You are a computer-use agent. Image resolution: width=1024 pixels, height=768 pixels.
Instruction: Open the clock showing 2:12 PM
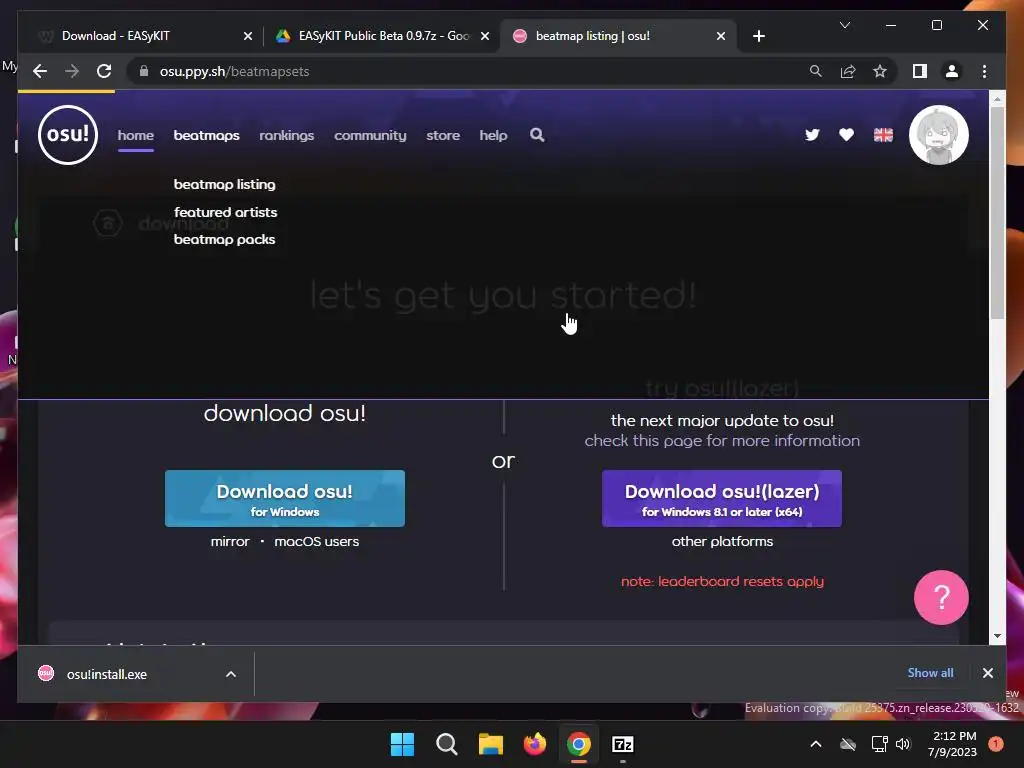pyautogui.click(x=953, y=744)
